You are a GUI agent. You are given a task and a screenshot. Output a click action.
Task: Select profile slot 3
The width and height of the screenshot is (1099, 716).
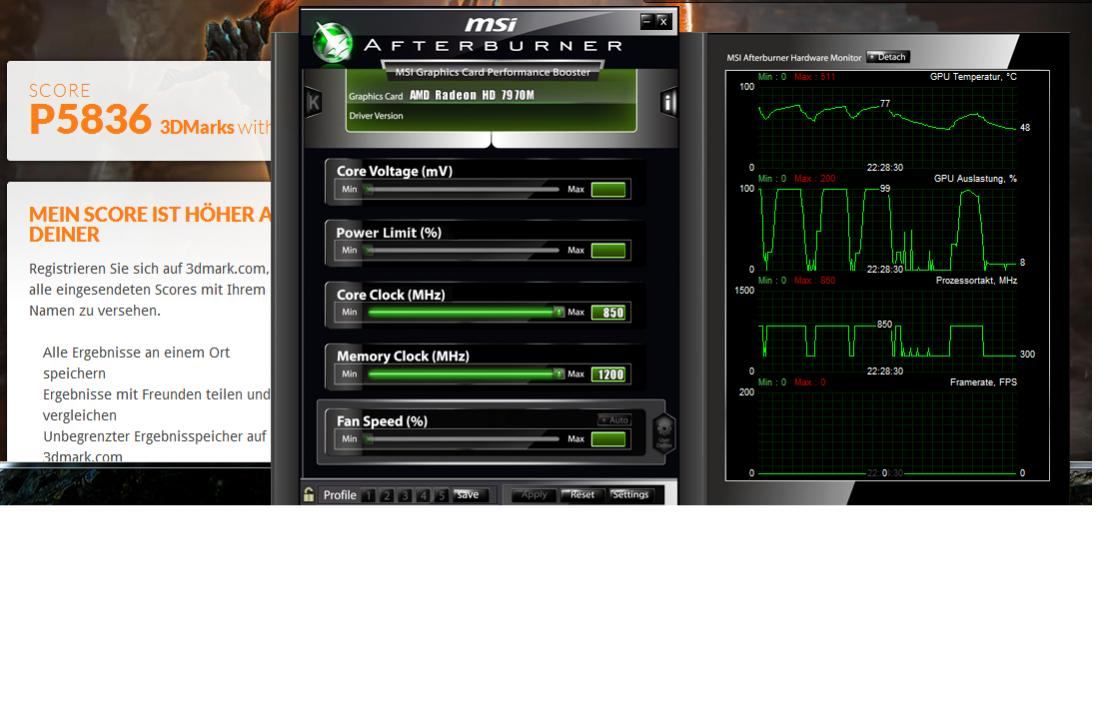click(405, 495)
